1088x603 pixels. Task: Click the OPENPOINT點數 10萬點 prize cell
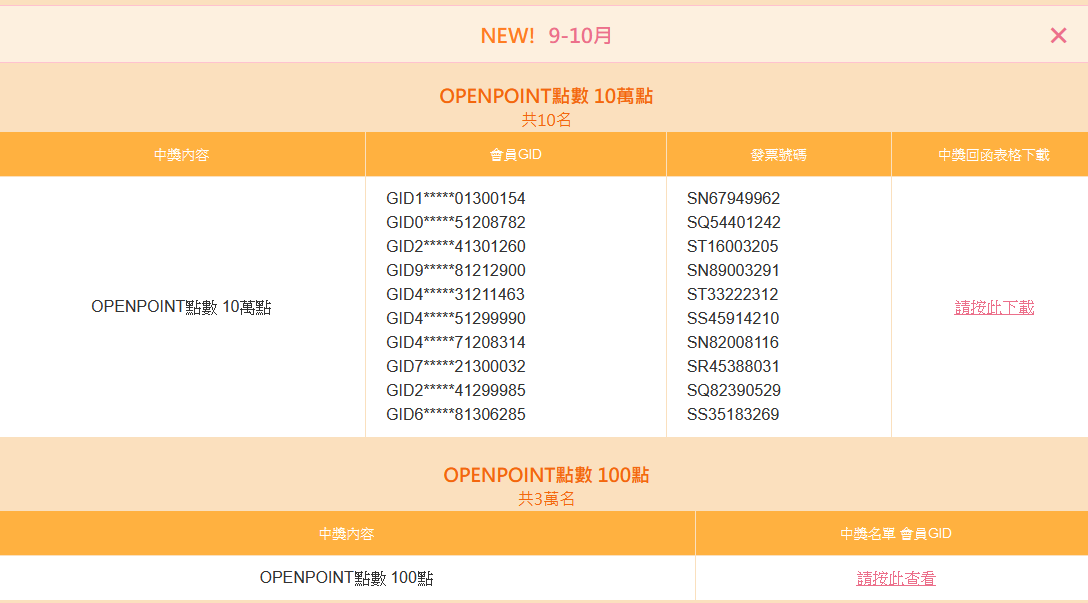pyautogui.click(x=181, y=307)
